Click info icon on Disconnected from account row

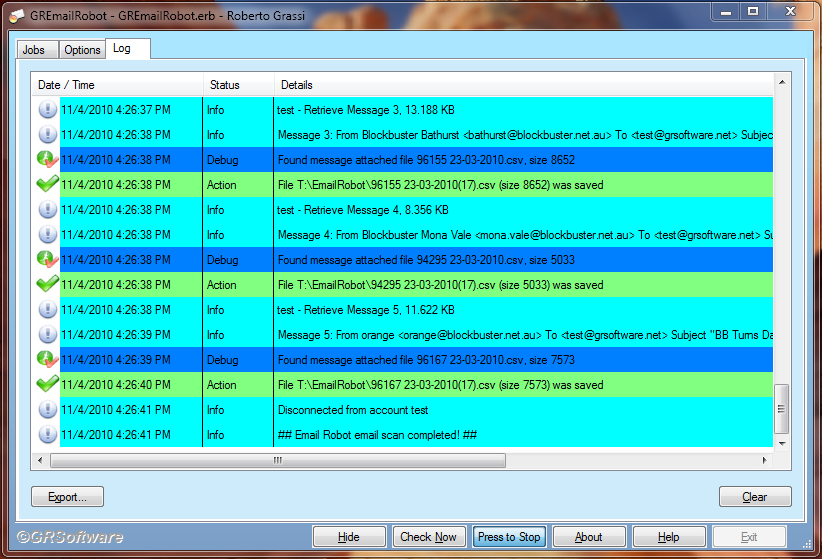(x=47, y=410)
